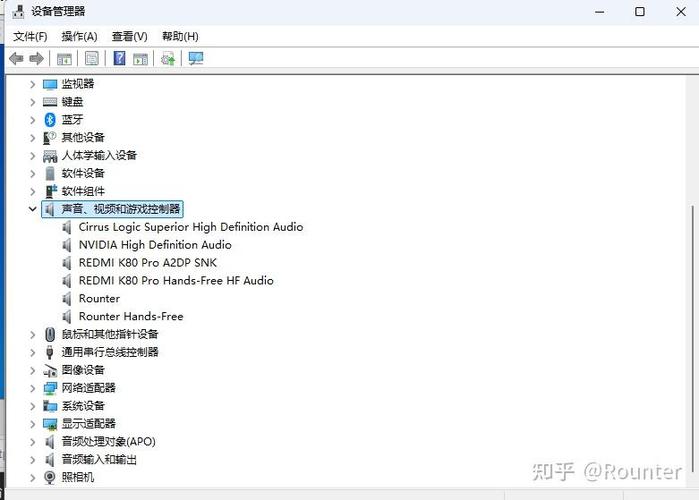
Task: Expand the 通用串行总线控制器 node
Action: pos(33,352)
